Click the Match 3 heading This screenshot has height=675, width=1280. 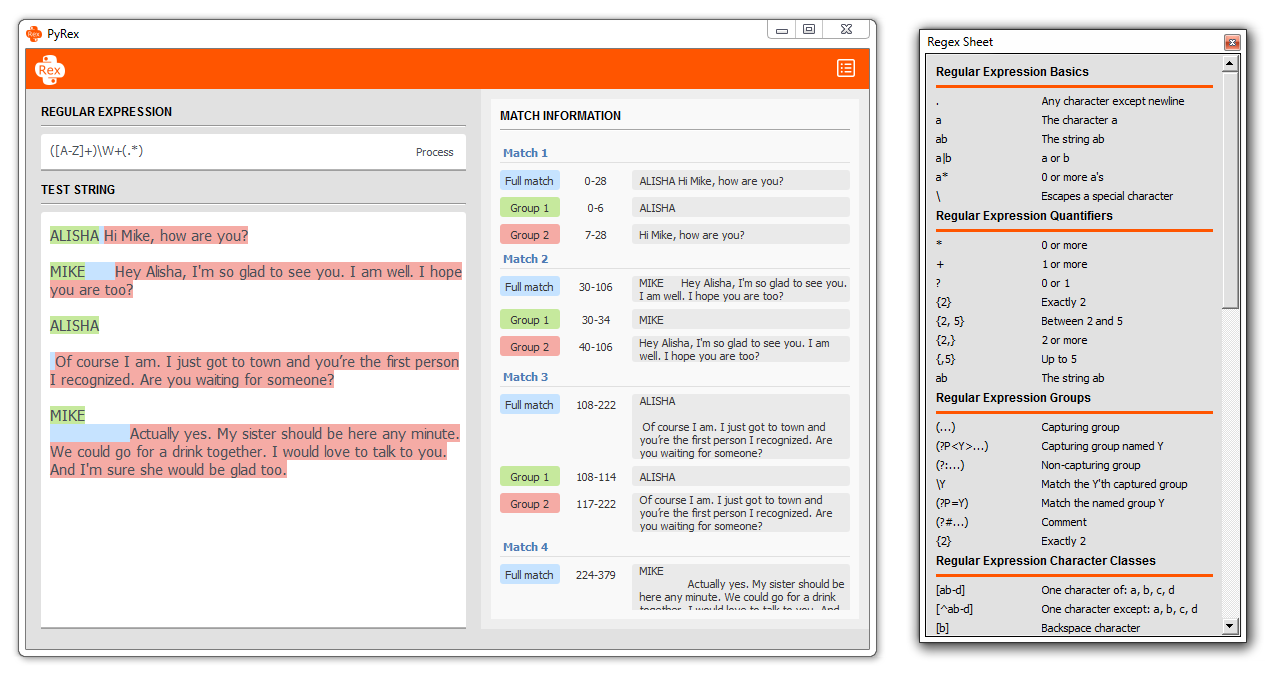coord(525,377)
